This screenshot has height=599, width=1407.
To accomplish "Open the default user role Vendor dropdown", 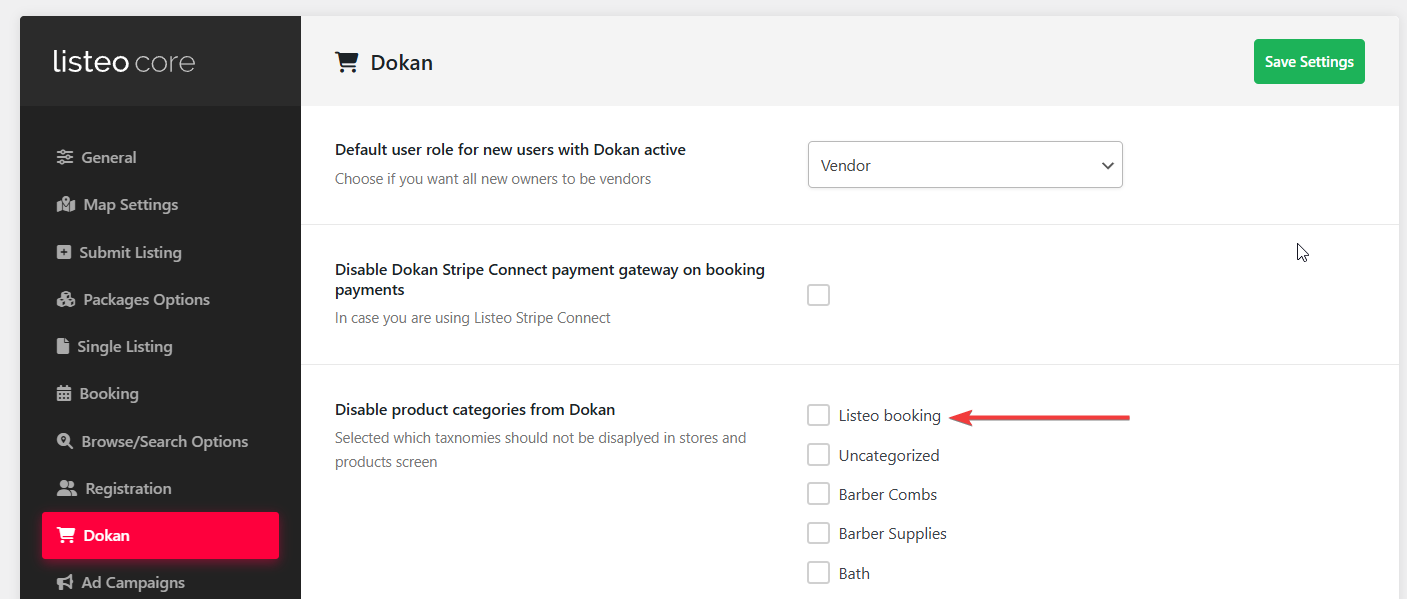I will 965,165.
